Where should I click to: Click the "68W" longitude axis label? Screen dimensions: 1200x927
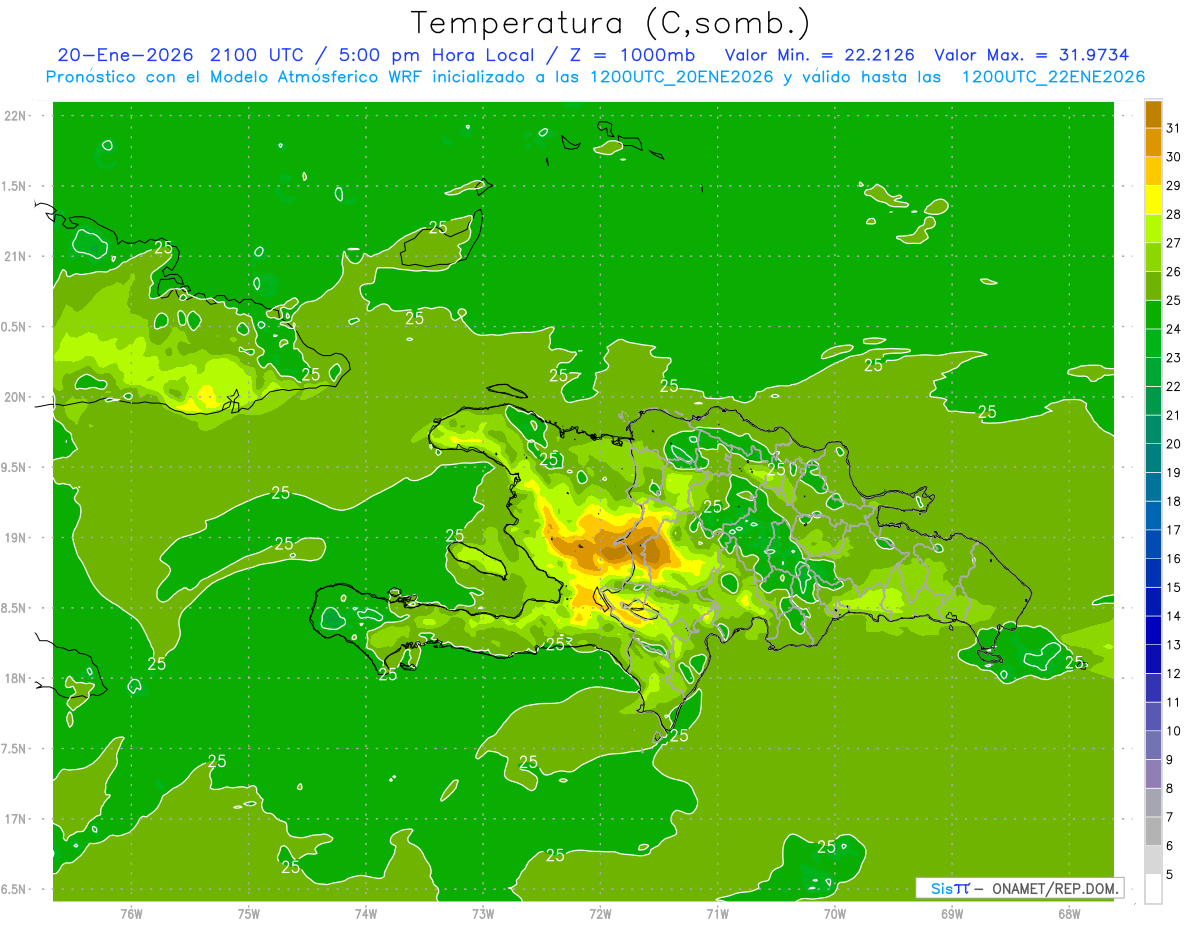pyautogui.click(x=1069, y=914)
